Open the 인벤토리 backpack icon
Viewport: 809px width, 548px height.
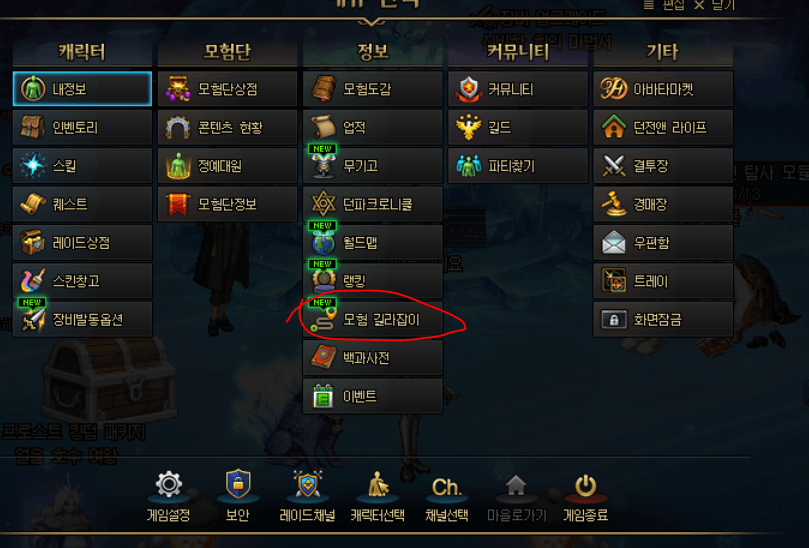coord(33,127)
